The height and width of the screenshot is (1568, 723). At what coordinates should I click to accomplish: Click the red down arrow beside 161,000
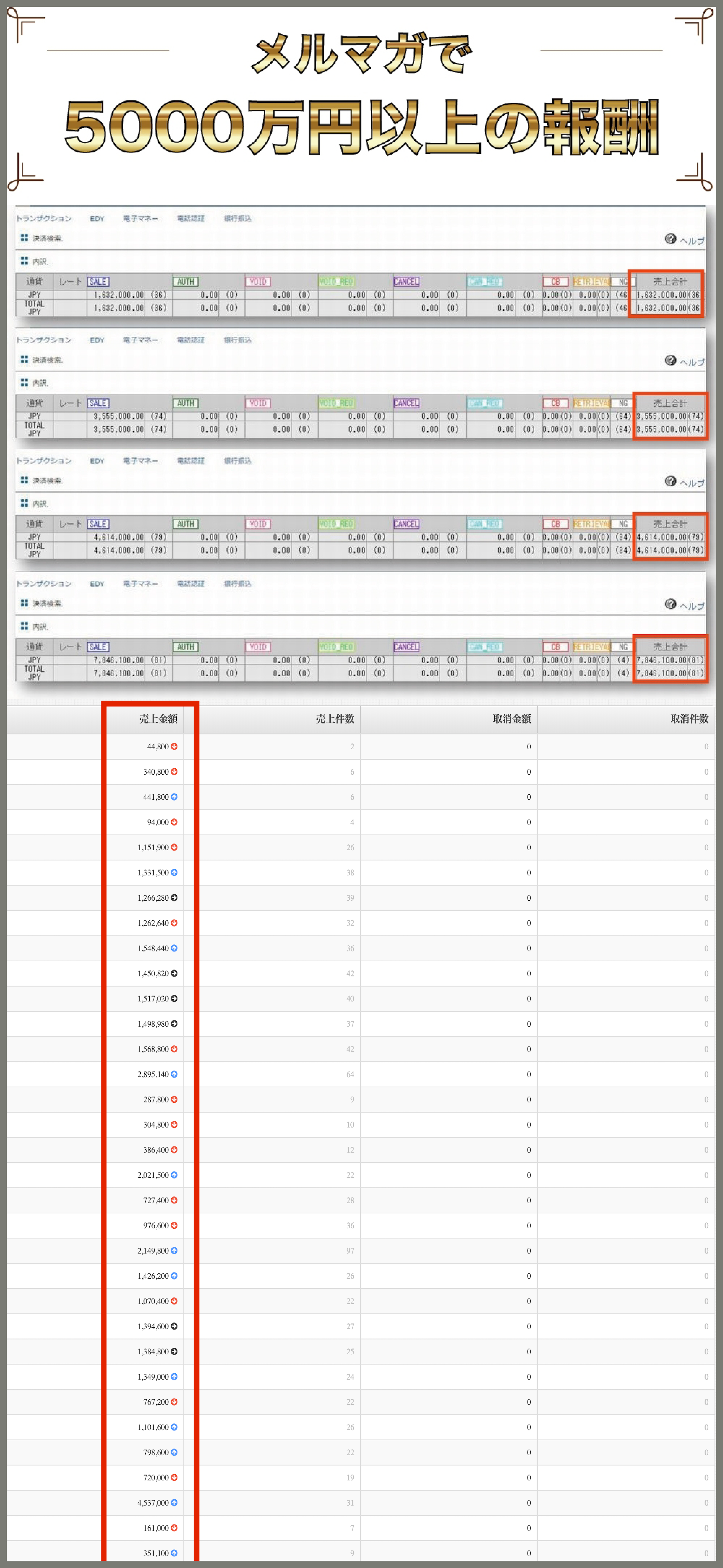click(174, 1528)
